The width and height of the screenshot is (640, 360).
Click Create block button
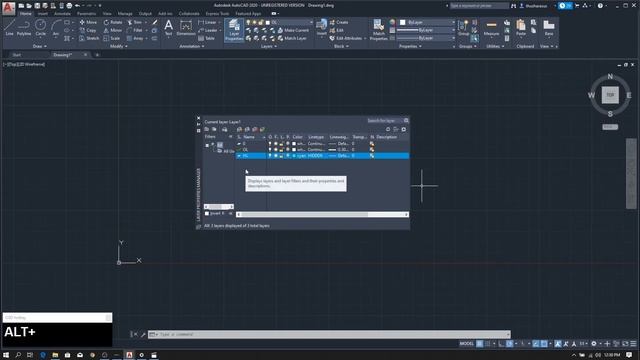[339, 22]
